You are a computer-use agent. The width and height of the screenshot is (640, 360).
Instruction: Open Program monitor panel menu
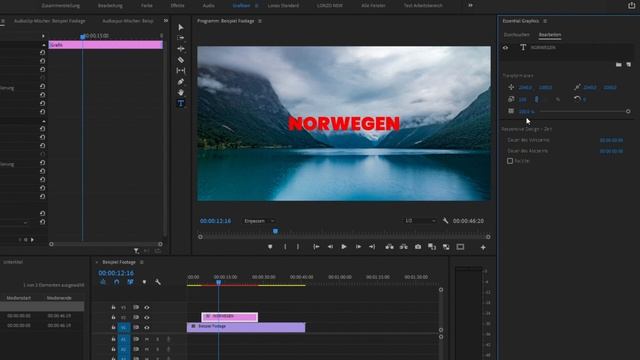[x=260, y=21]
